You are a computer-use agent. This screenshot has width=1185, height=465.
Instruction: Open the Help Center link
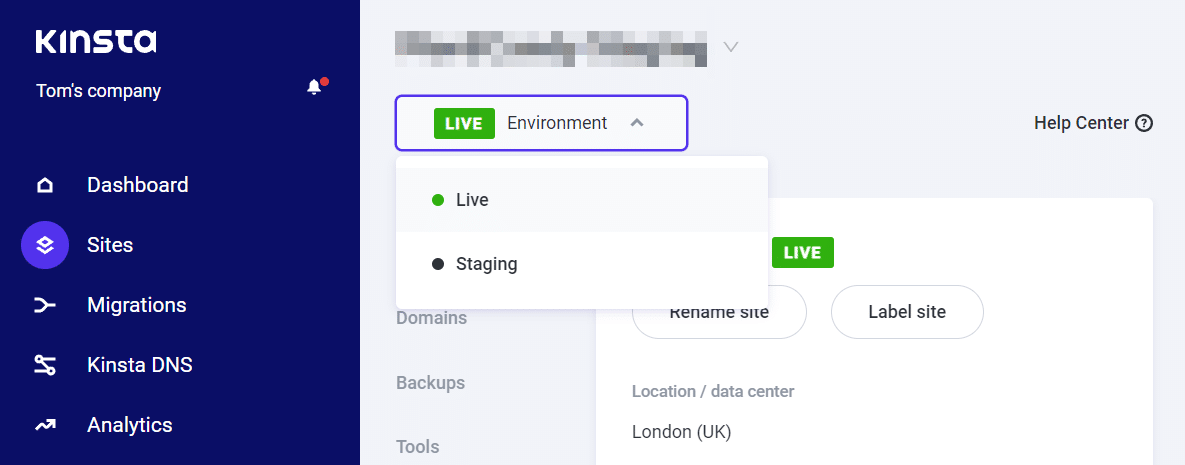[x=1081, y=123]
